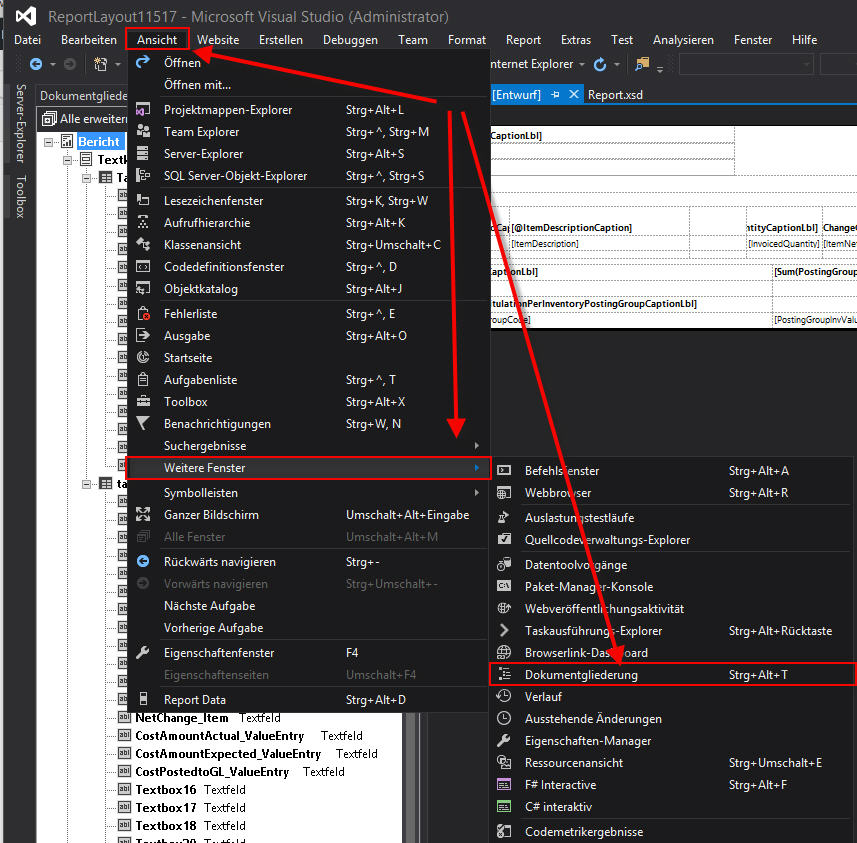Click the Benachrichtigungen flag icon

143,424
